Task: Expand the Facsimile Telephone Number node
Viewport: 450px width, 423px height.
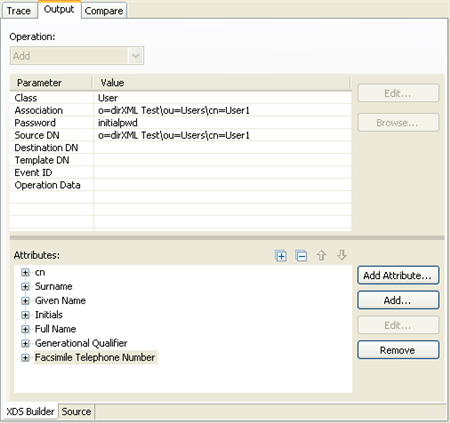Action: (x=25, y=358)
